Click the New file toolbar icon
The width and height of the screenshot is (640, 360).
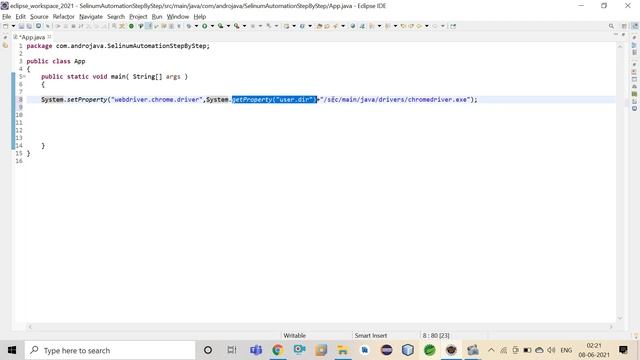coord(5,26)
